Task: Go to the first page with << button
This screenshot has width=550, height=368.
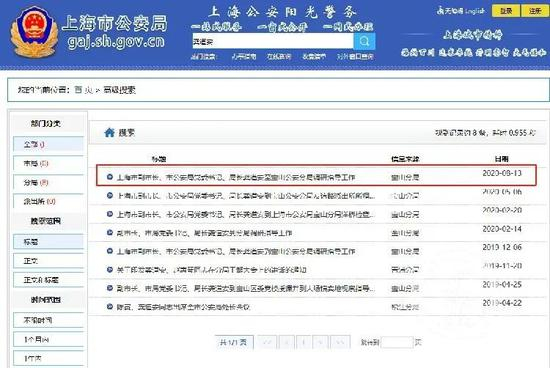Action: (x=267, y=342)
